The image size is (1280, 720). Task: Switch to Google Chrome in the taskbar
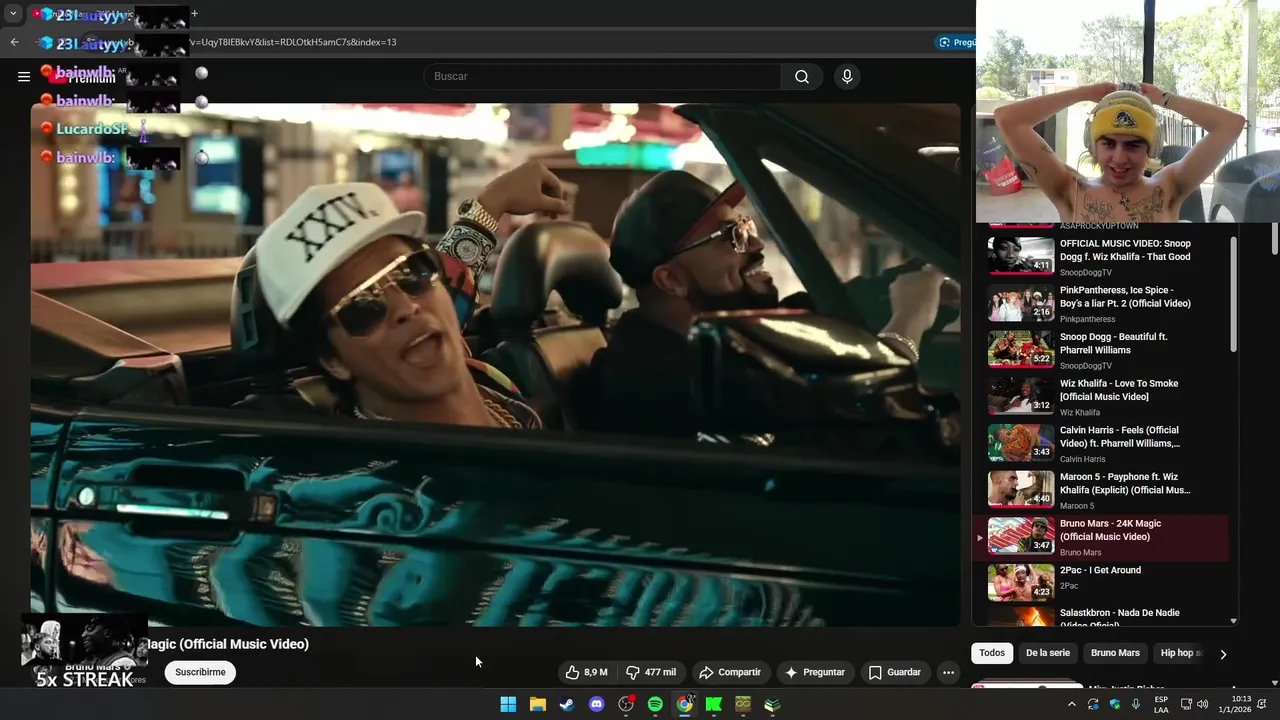pyautogui.click(x=684, y=704)
